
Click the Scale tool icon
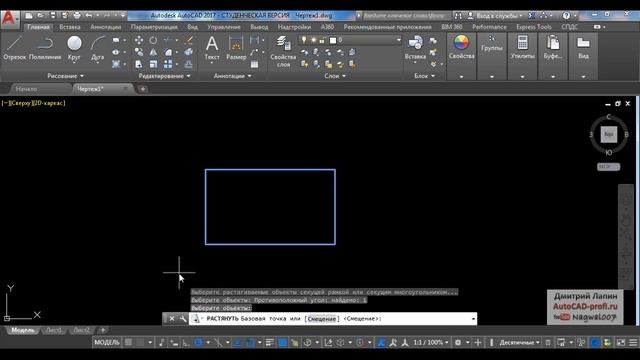[153, 64]
